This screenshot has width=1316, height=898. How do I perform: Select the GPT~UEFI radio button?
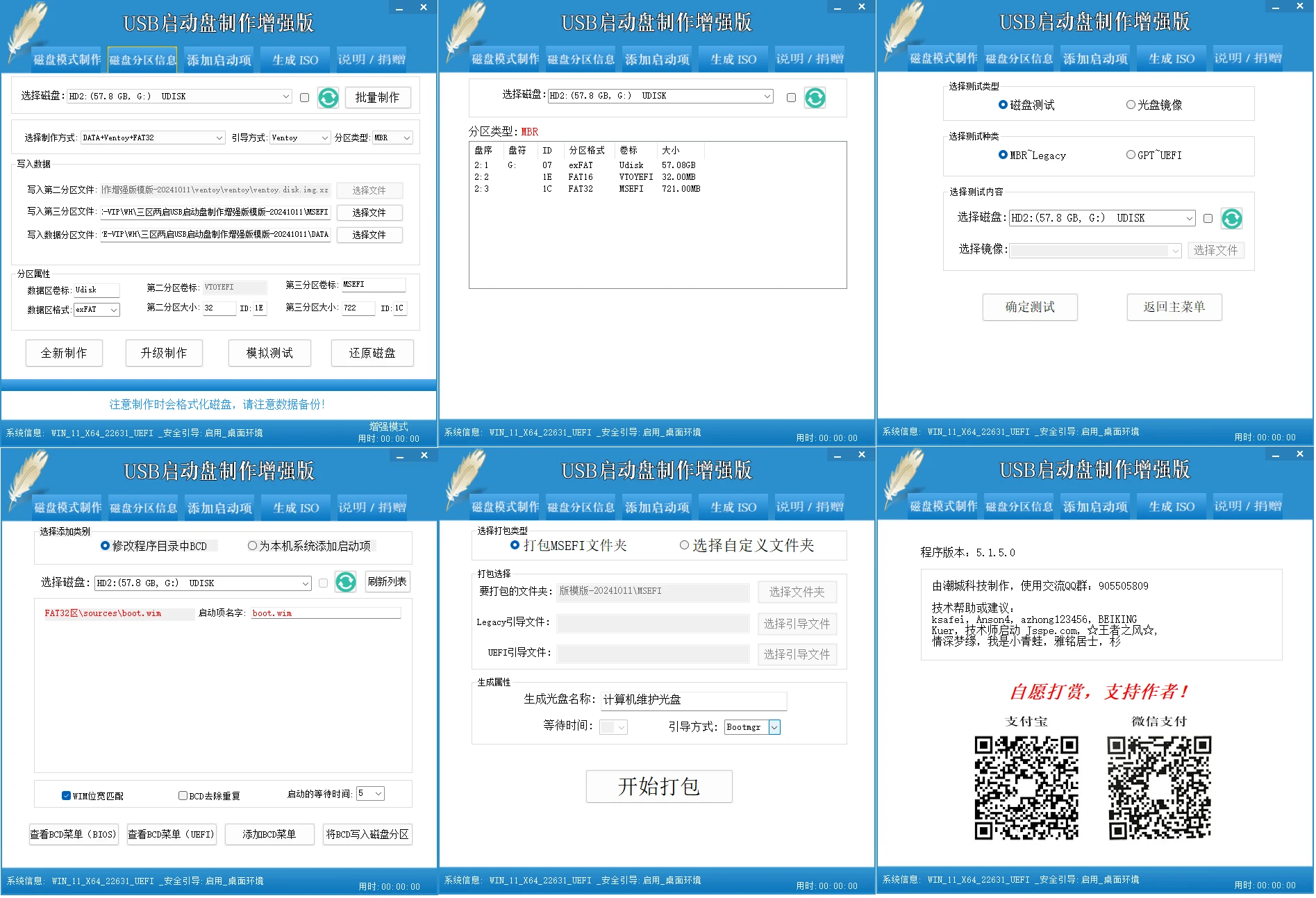1131,155
